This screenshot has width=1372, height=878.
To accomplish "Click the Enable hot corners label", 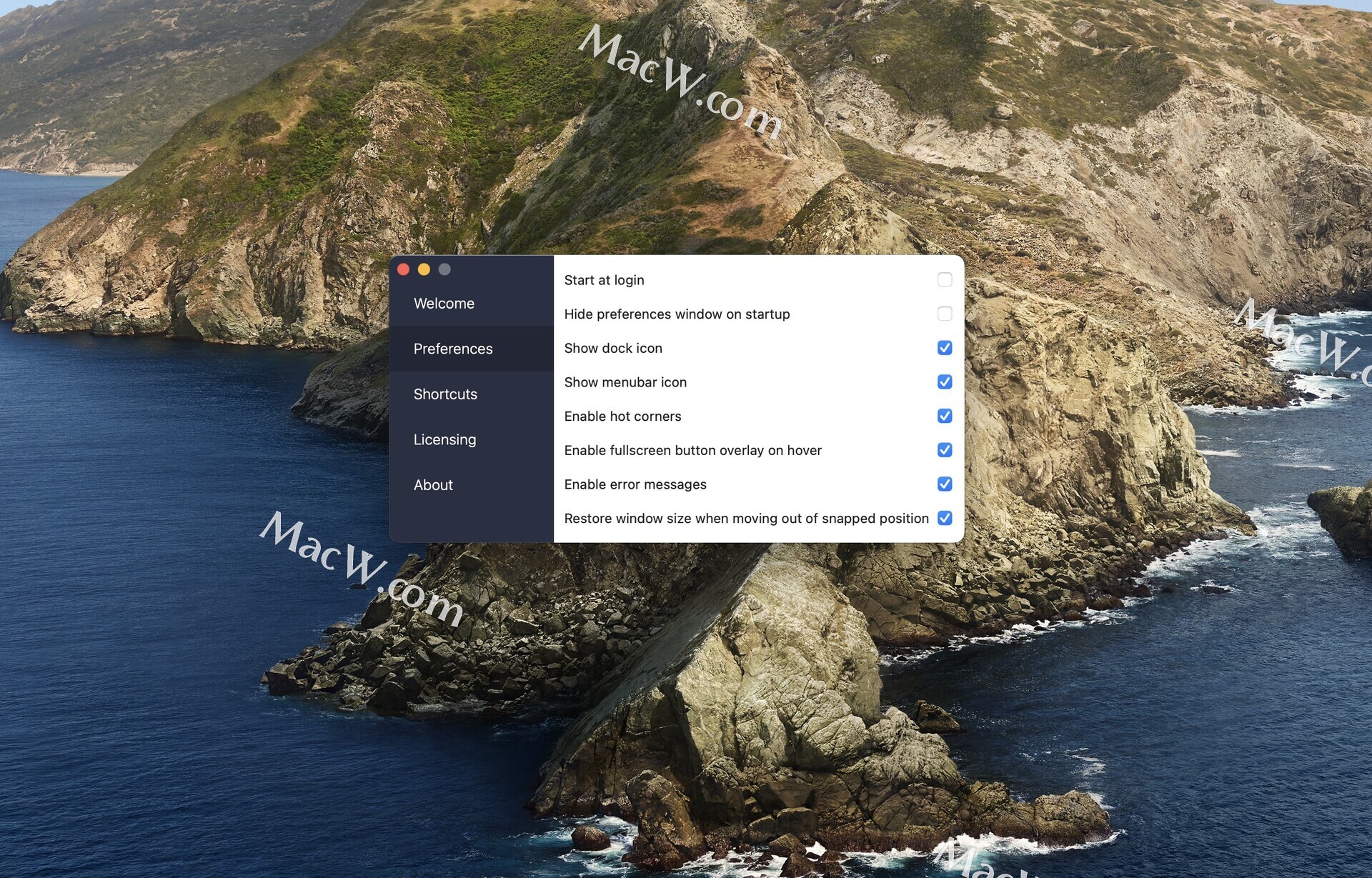I will [x=622, y=416].
